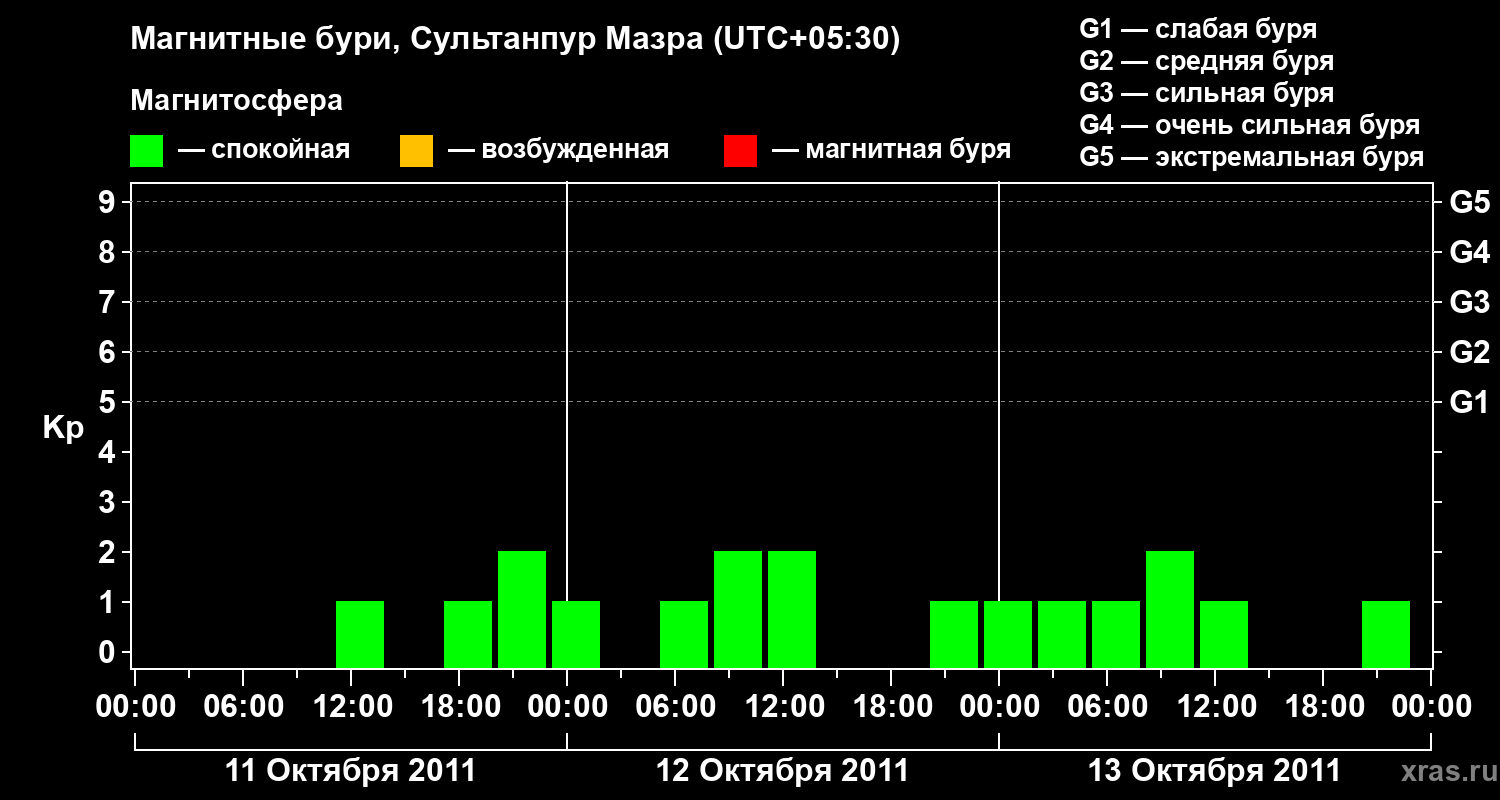Click the 06:00 time label for 11 Октября
This screenshot has width=1500, height=800.
coord(243,706)
